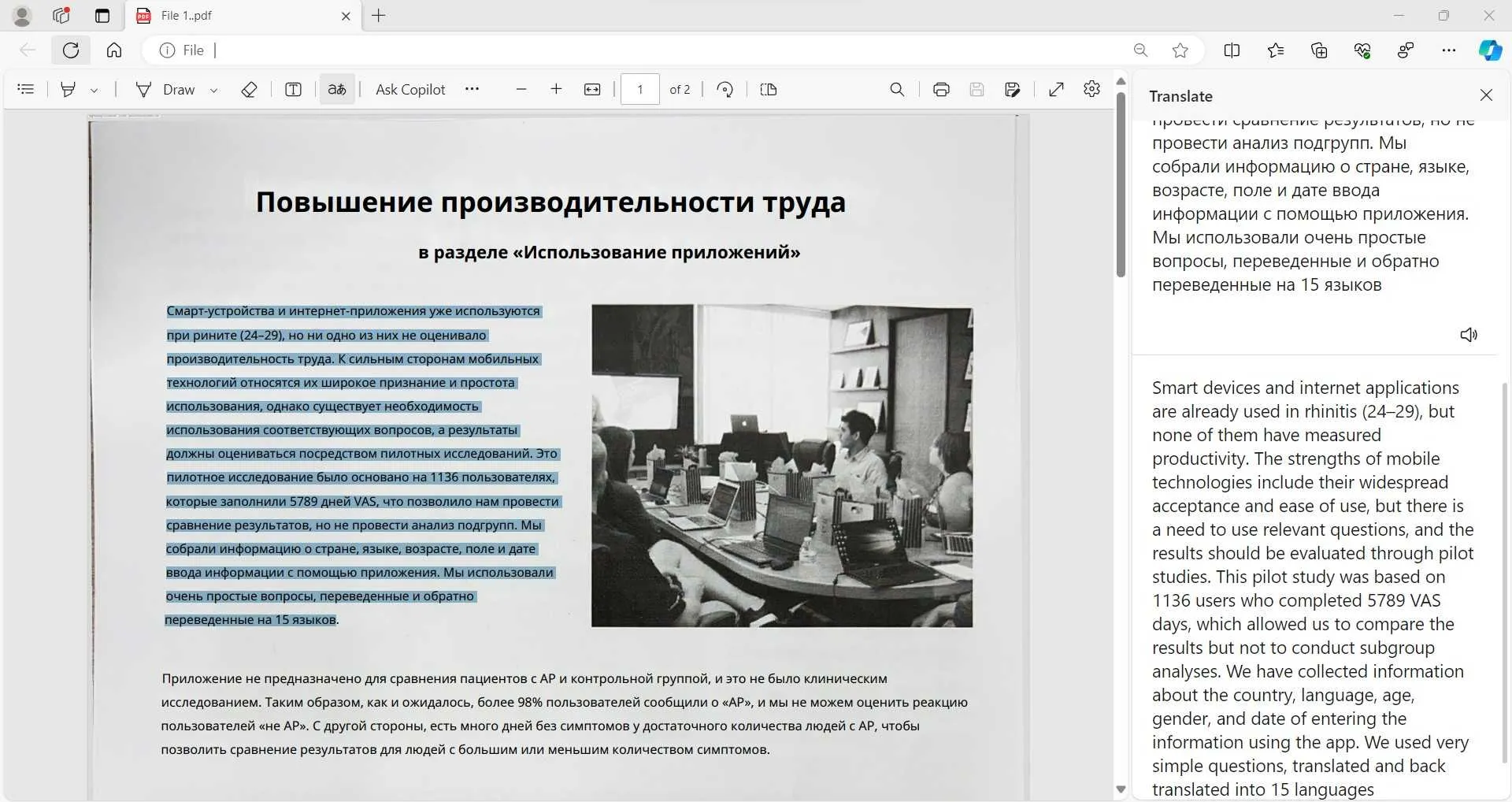This screenshot has width=1512, height=802.
Task: Search within the PDF document
Action: coord(898,89)
